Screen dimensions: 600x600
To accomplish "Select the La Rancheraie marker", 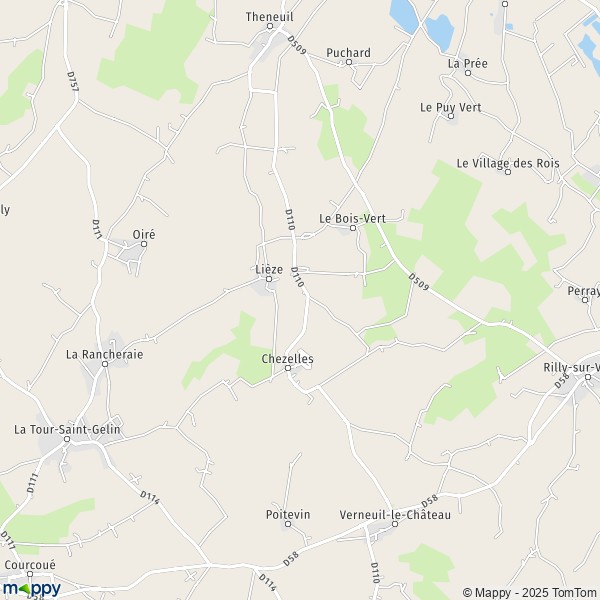I will (105, 364).
